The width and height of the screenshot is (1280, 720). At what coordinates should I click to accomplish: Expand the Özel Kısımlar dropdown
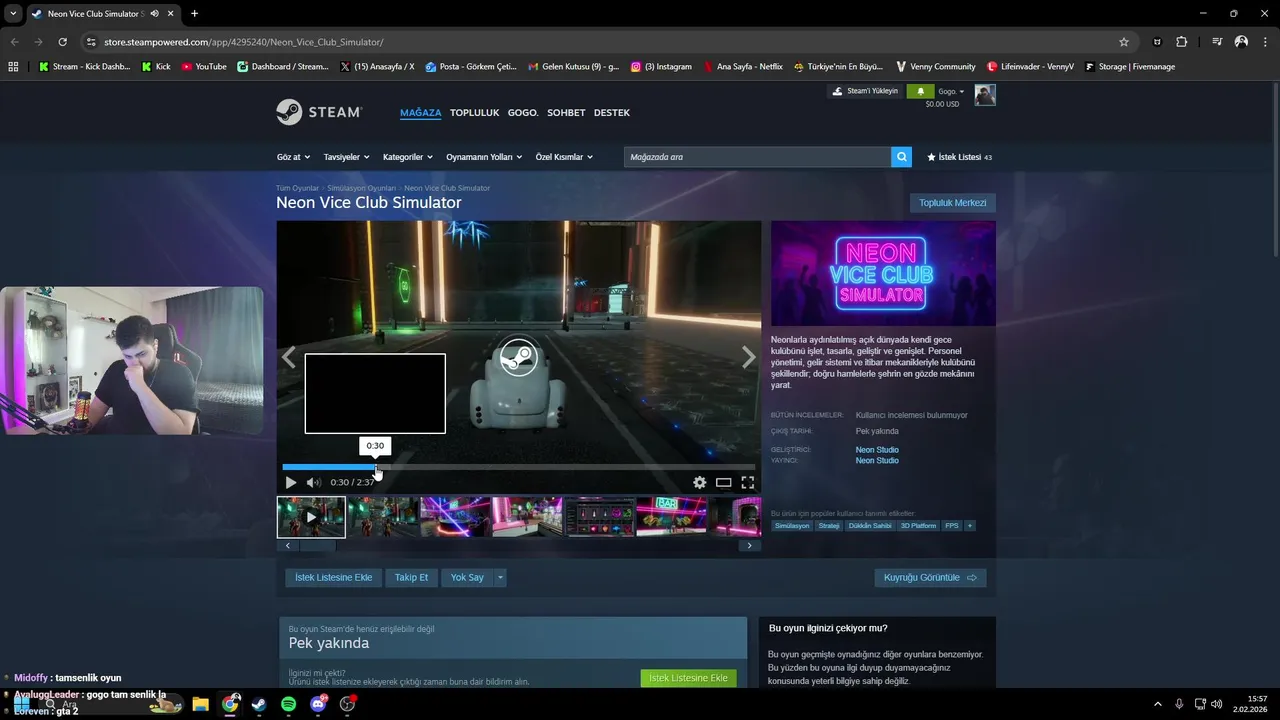point(564,157)
